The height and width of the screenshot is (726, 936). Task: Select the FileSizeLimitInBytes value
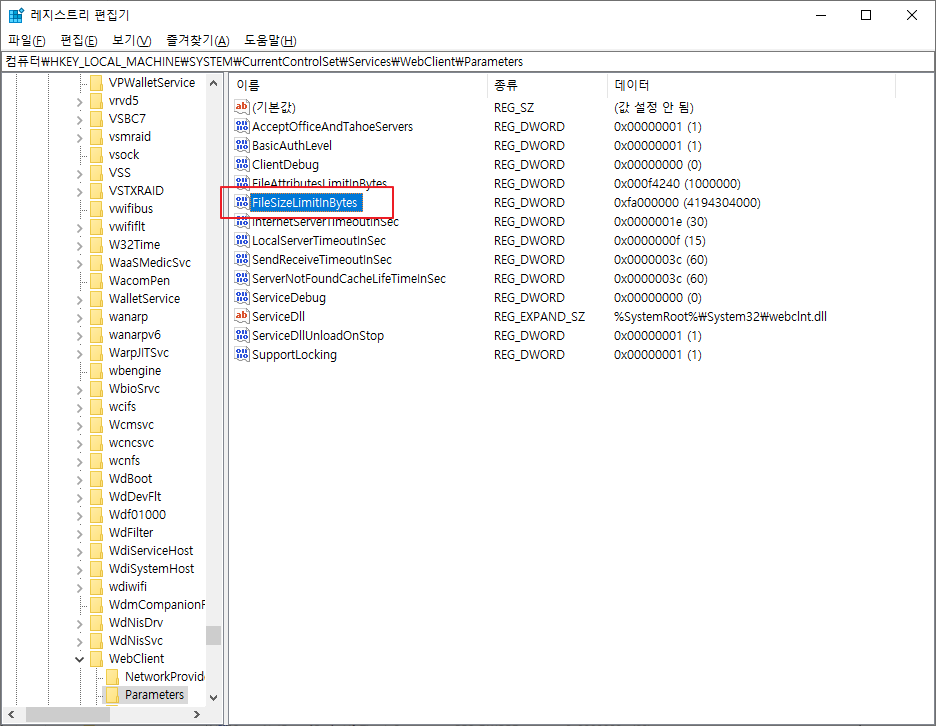(x=304, y=203)
